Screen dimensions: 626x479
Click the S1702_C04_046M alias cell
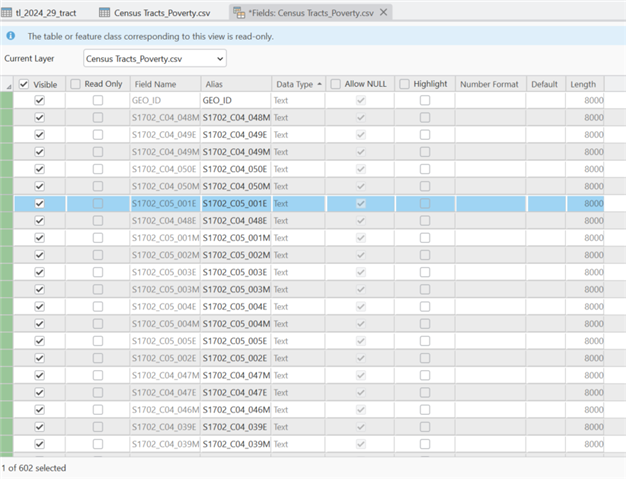coord(236,410)
